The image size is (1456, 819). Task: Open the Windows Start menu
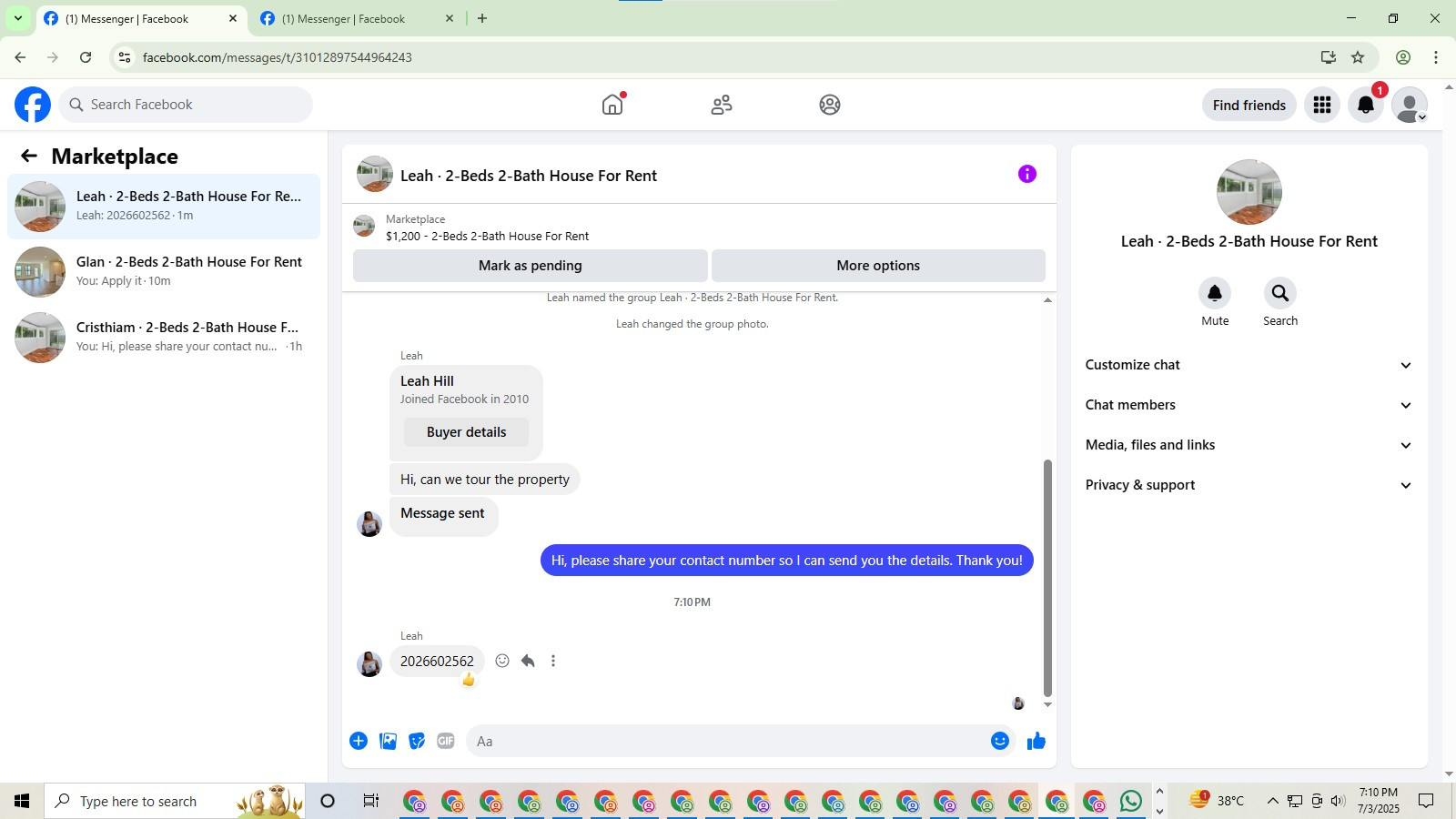click(22, 801)
